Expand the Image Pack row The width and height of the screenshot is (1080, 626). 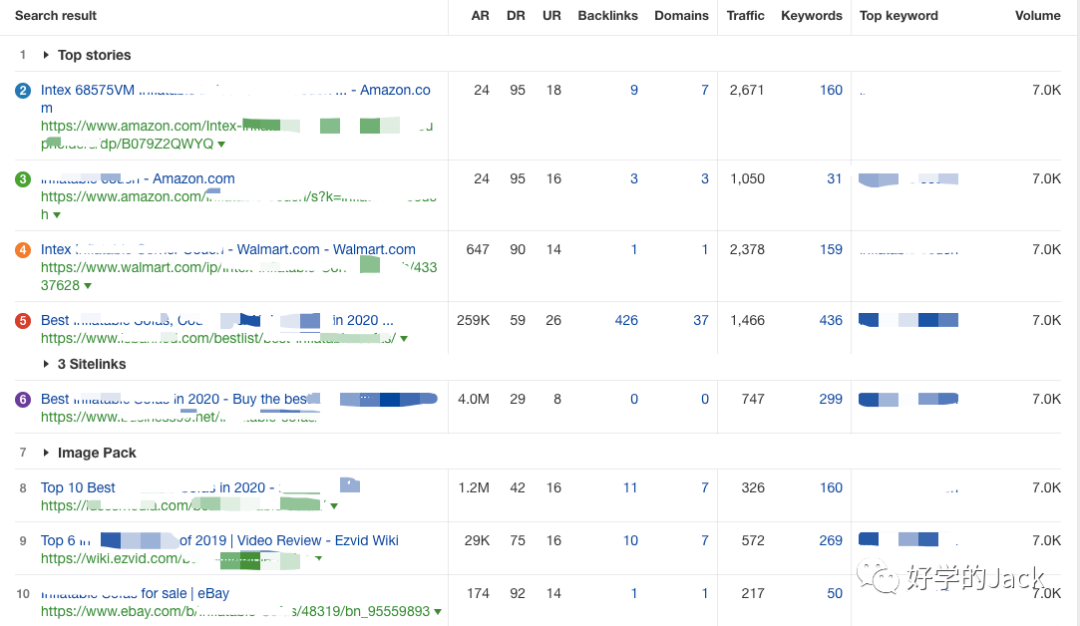coord(45,453)
